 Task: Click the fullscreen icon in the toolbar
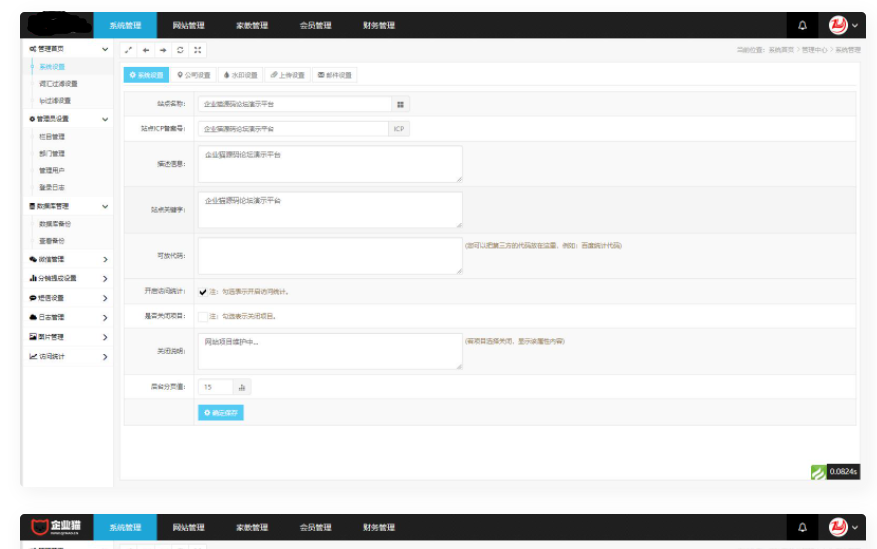(197, 49)
